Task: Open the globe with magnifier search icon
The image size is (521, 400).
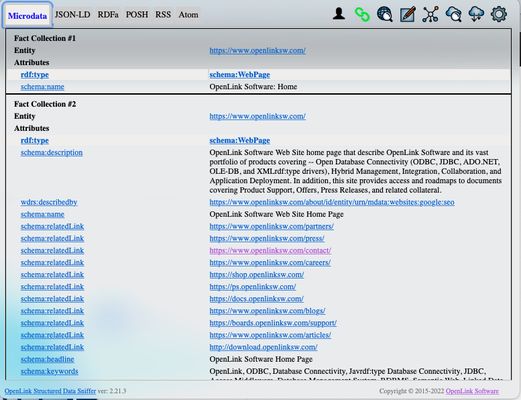Action: point(385,15)
